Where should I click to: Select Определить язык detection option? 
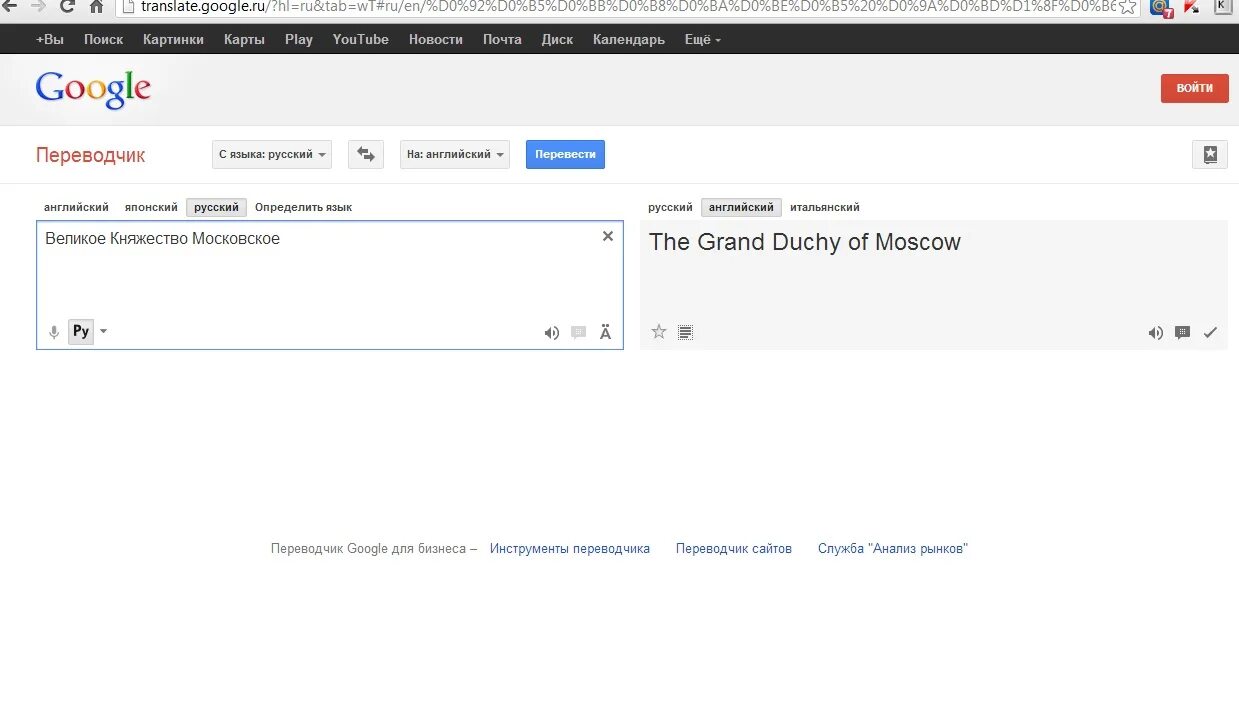click(303, 207)
